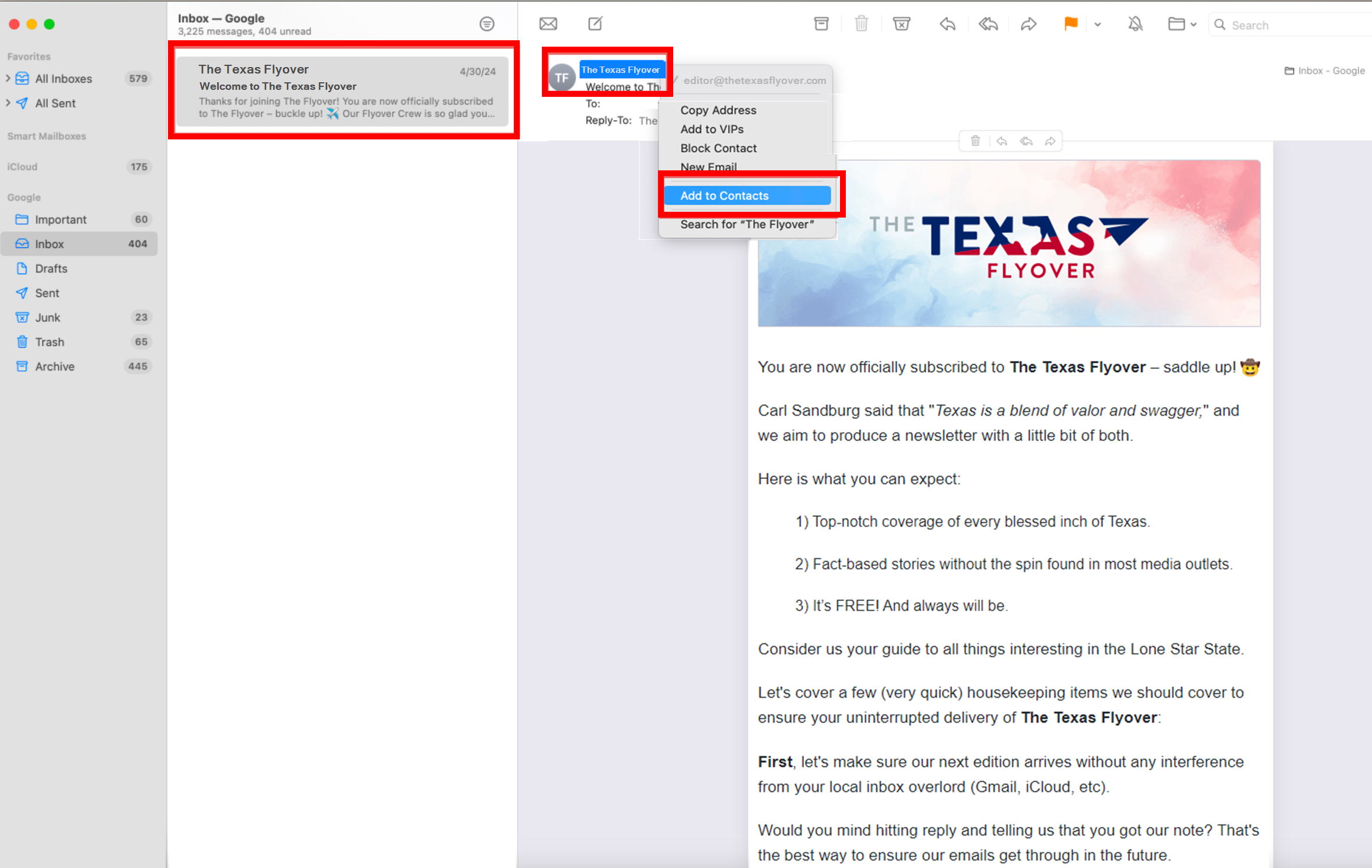Click The Texas Flyover sender name
1372x868 pixels.
click(621, 69)
